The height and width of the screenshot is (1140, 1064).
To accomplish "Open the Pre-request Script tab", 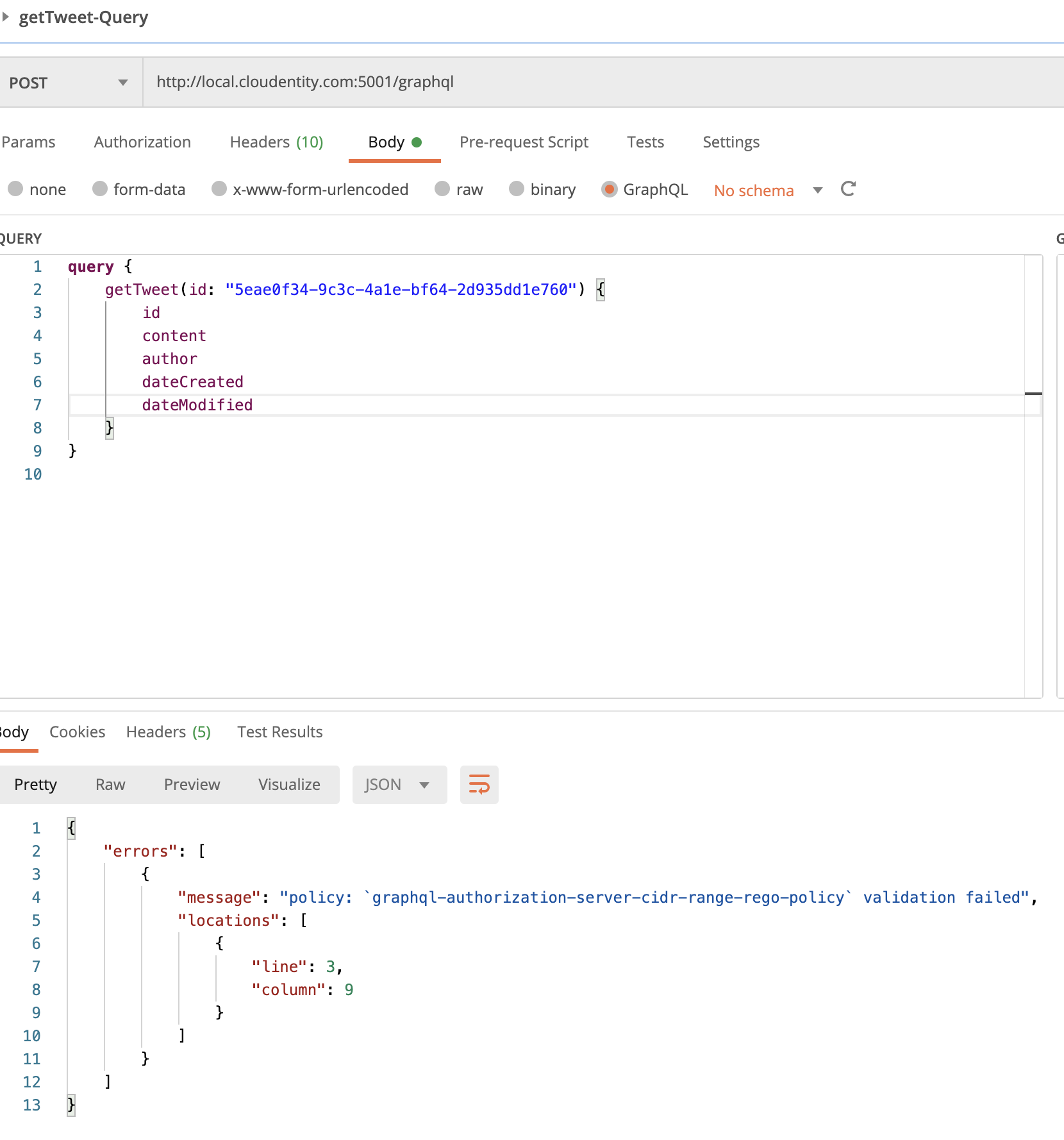I will (524, 142).
